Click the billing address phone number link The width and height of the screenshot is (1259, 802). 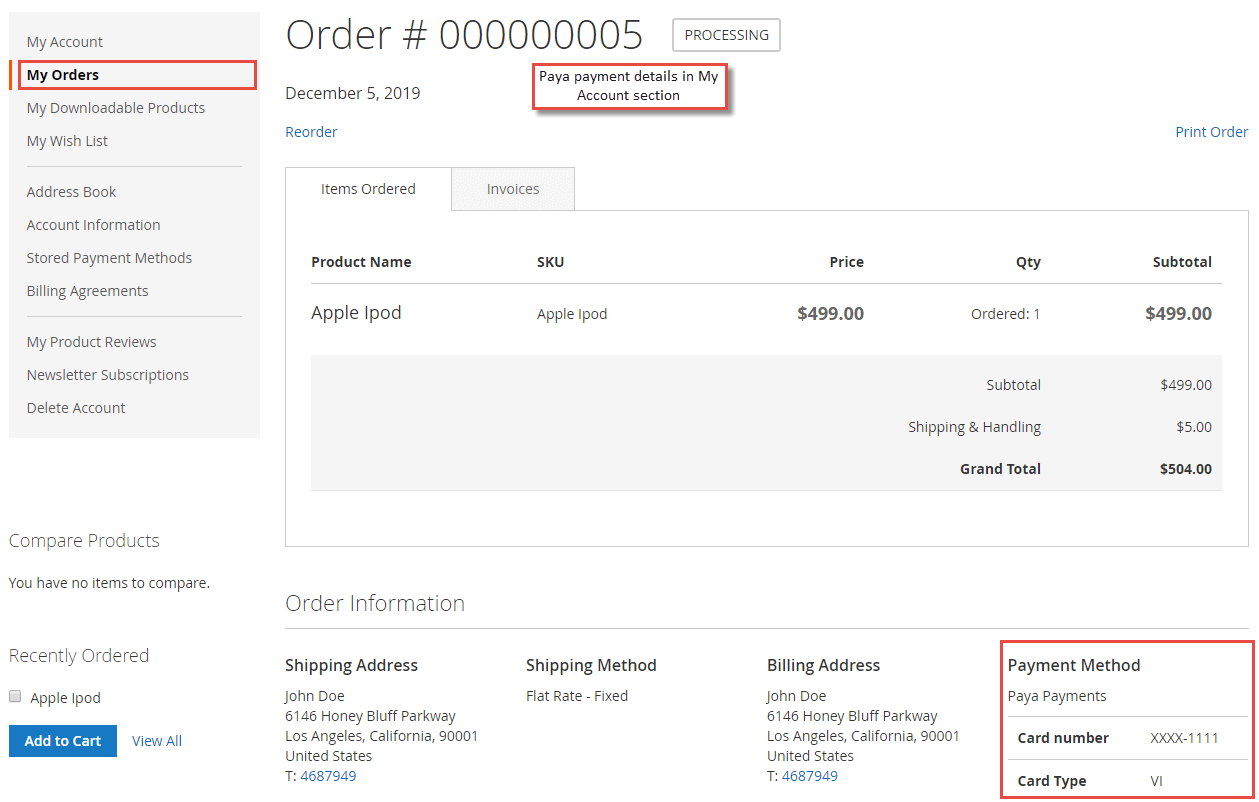[x=810, y=776]
